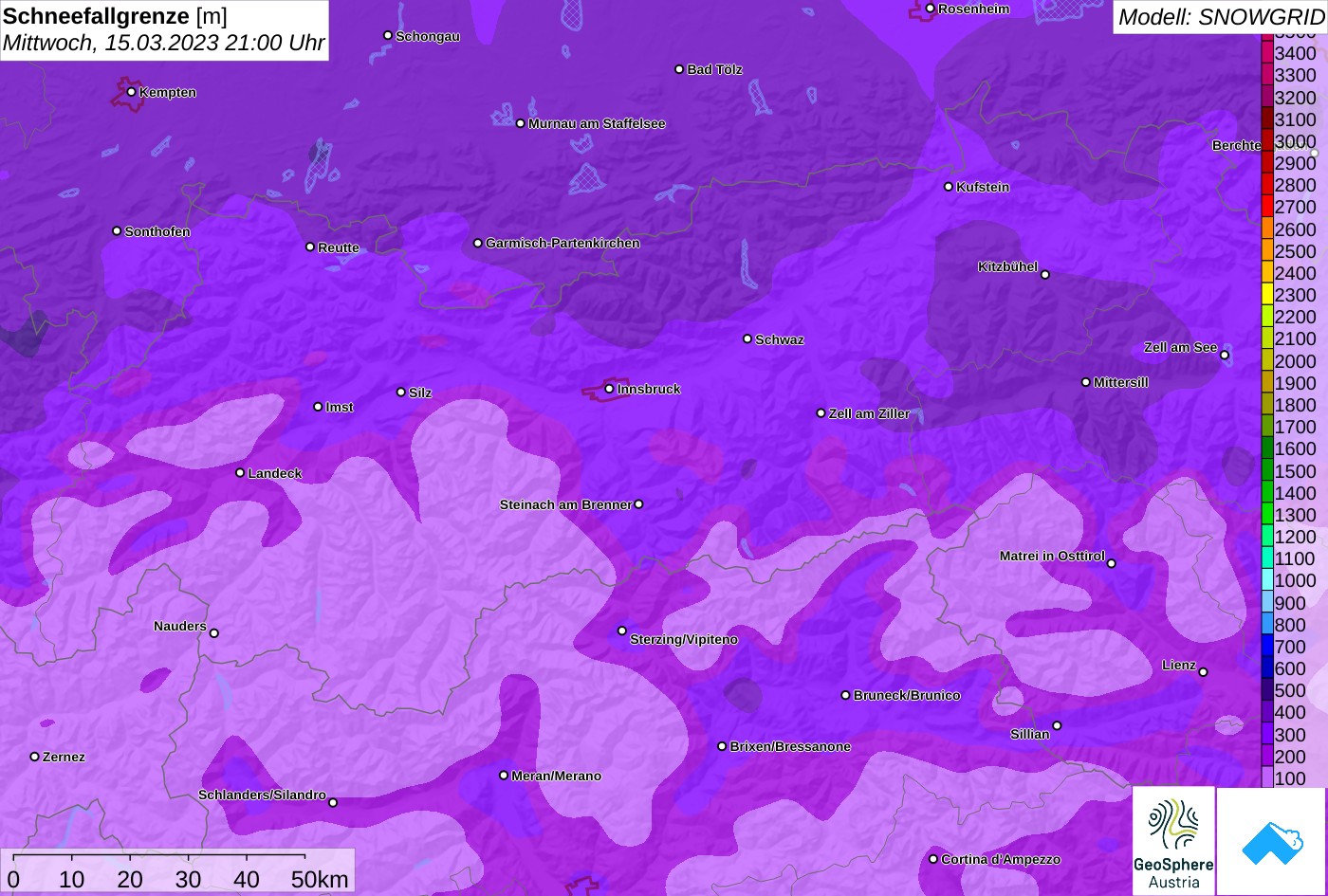Click the Garmisch-Partenkirchen label
Image resolution: width=1328 pixels, height=896 pixels.
point(563,243)
